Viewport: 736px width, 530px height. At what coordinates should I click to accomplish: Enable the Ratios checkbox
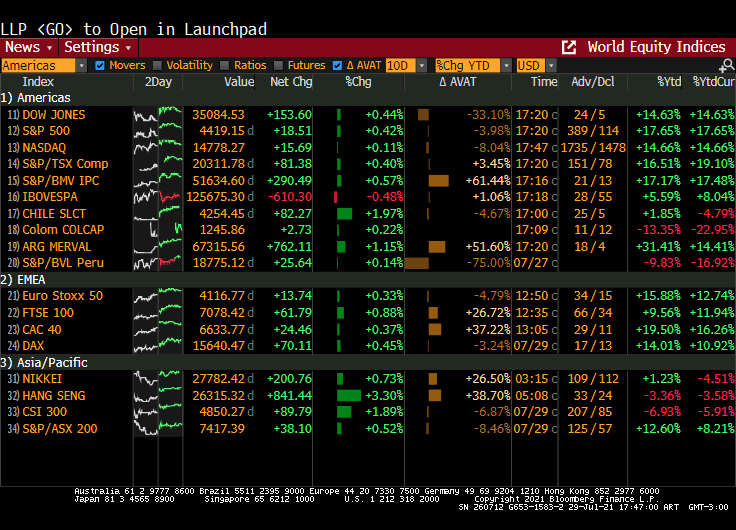(x=225, y=65)
